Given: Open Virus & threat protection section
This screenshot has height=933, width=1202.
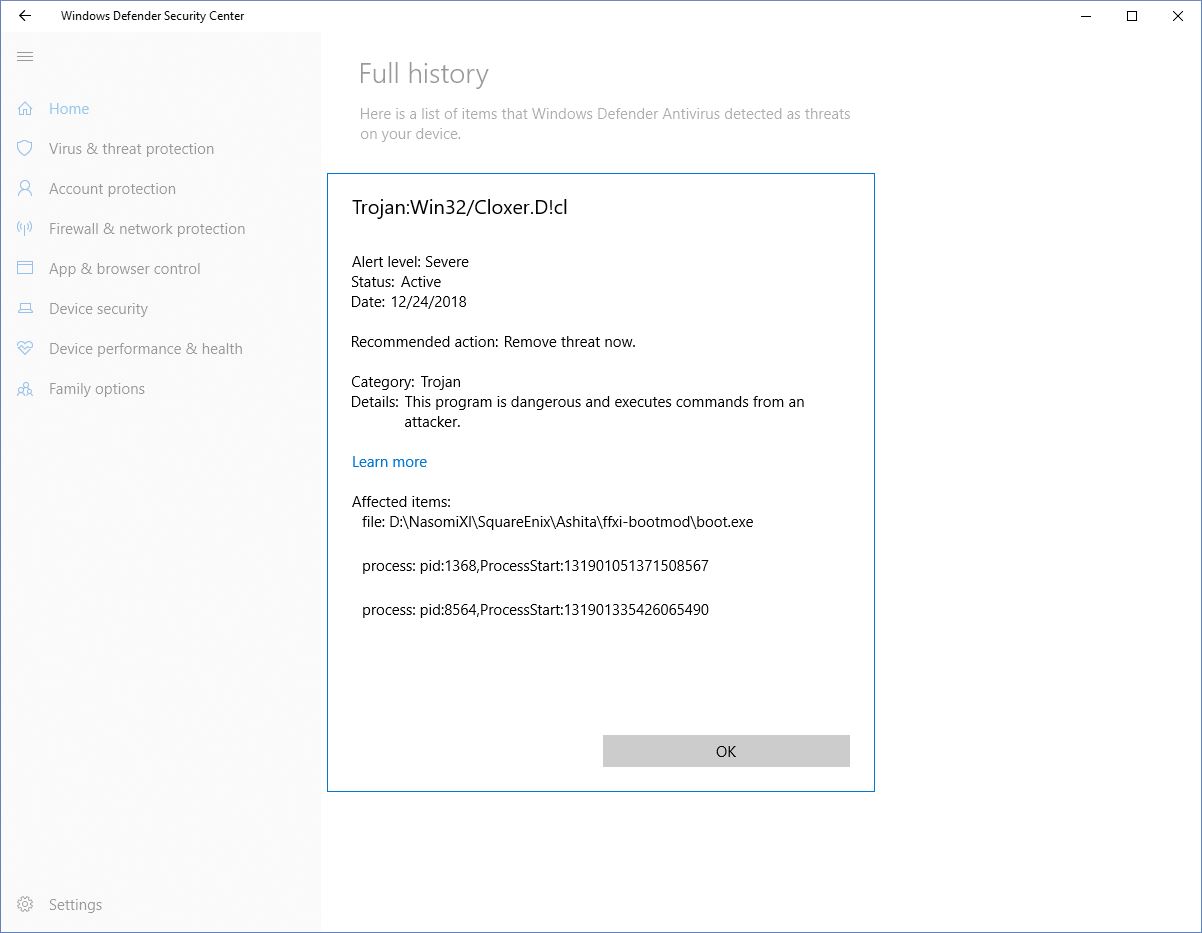Looking at the screenshot, I should pyautogui.click(x=132, y=149).
